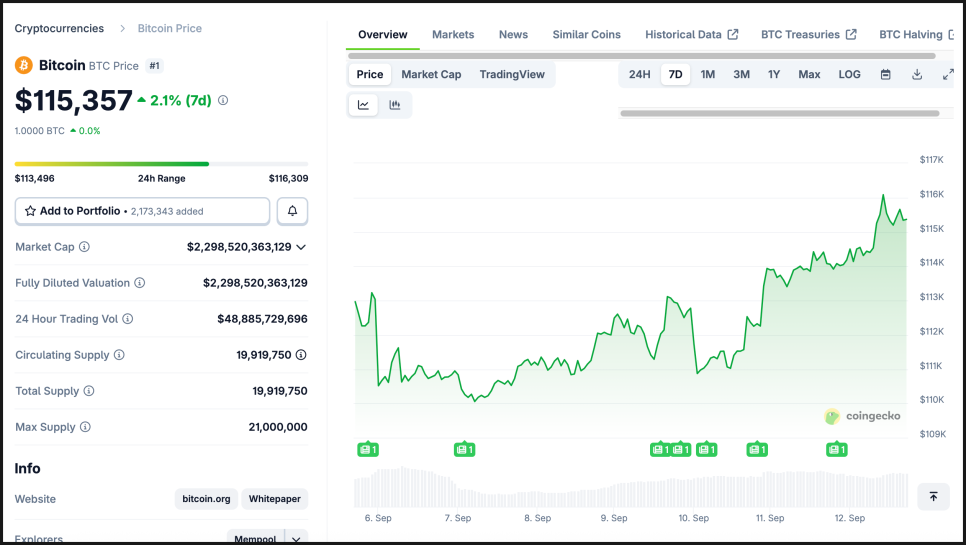The image size is (966, 545).
Task: Open Market Cap info icon
Action: pos(84,247)
